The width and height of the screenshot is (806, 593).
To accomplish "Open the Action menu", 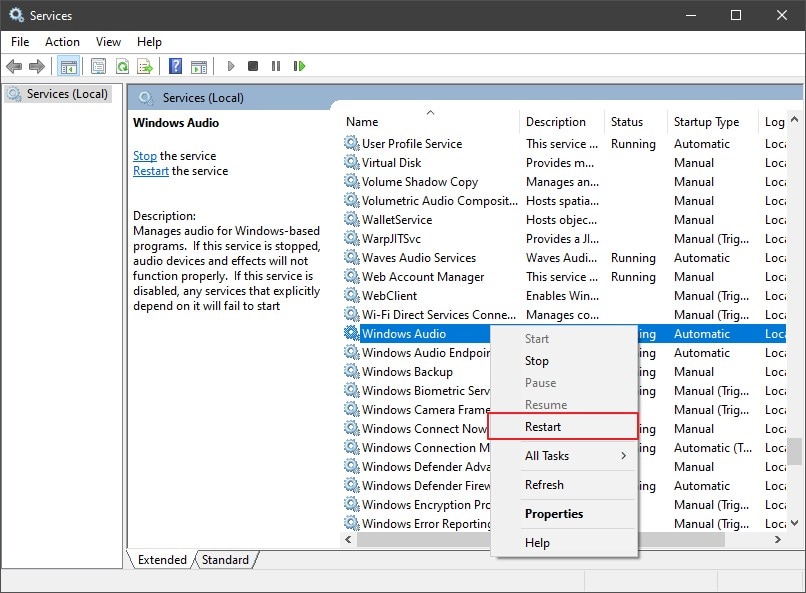I will (62, 42).
